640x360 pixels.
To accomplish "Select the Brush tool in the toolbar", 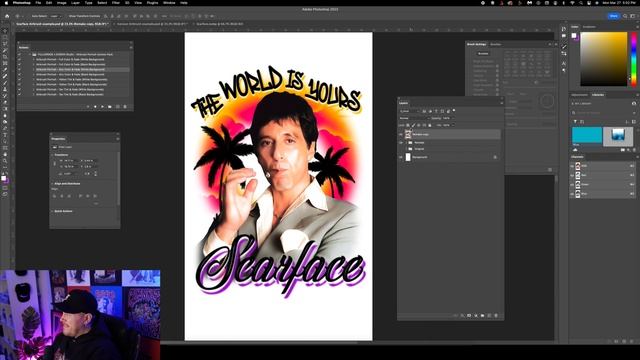I will [5, 83].
